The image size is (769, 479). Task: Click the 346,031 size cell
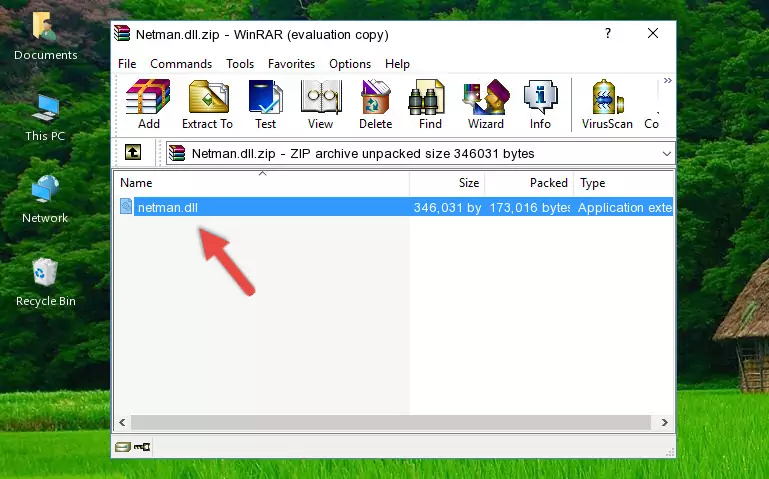(447, 207)
